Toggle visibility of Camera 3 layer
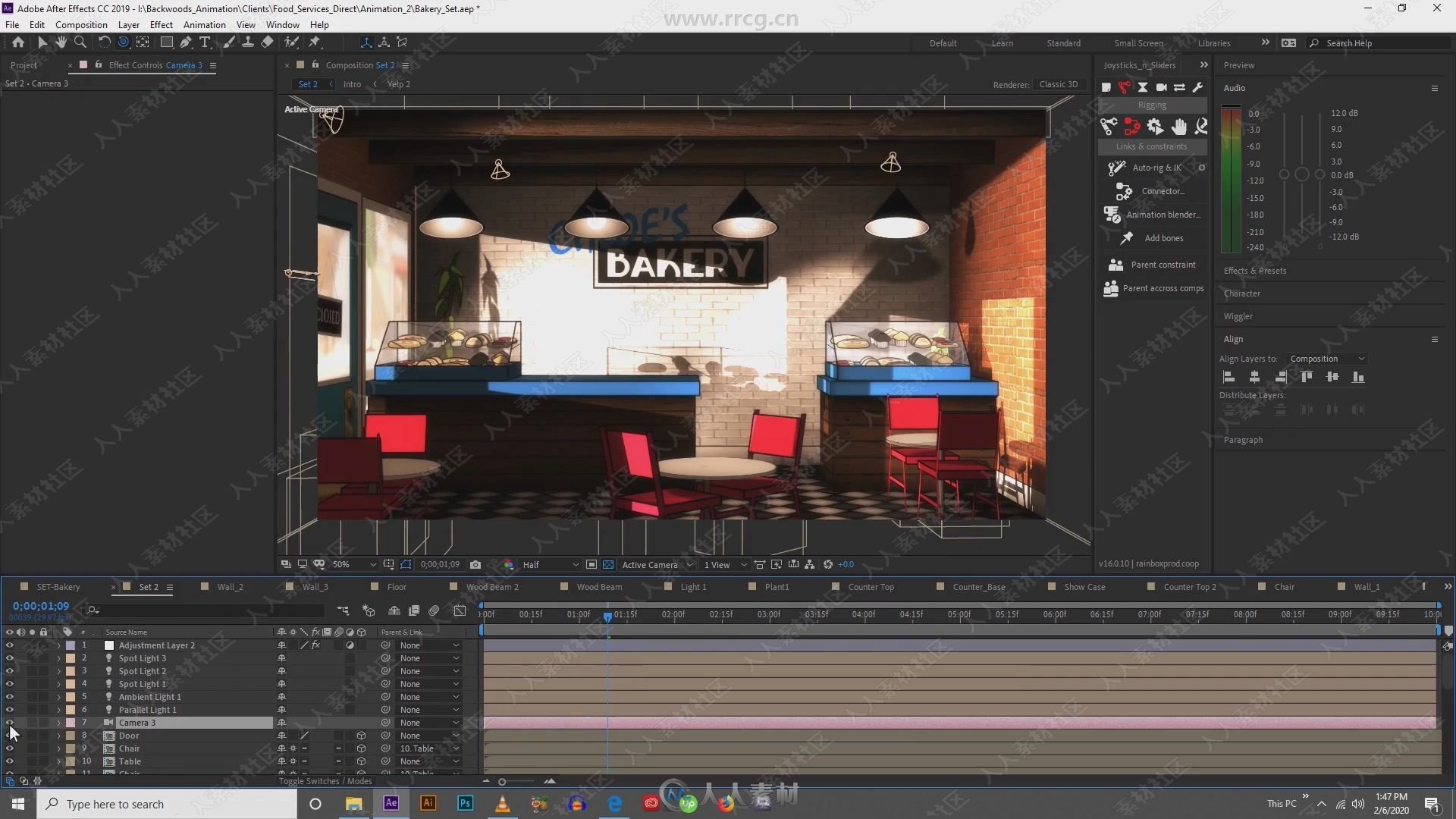 [9, 722]
